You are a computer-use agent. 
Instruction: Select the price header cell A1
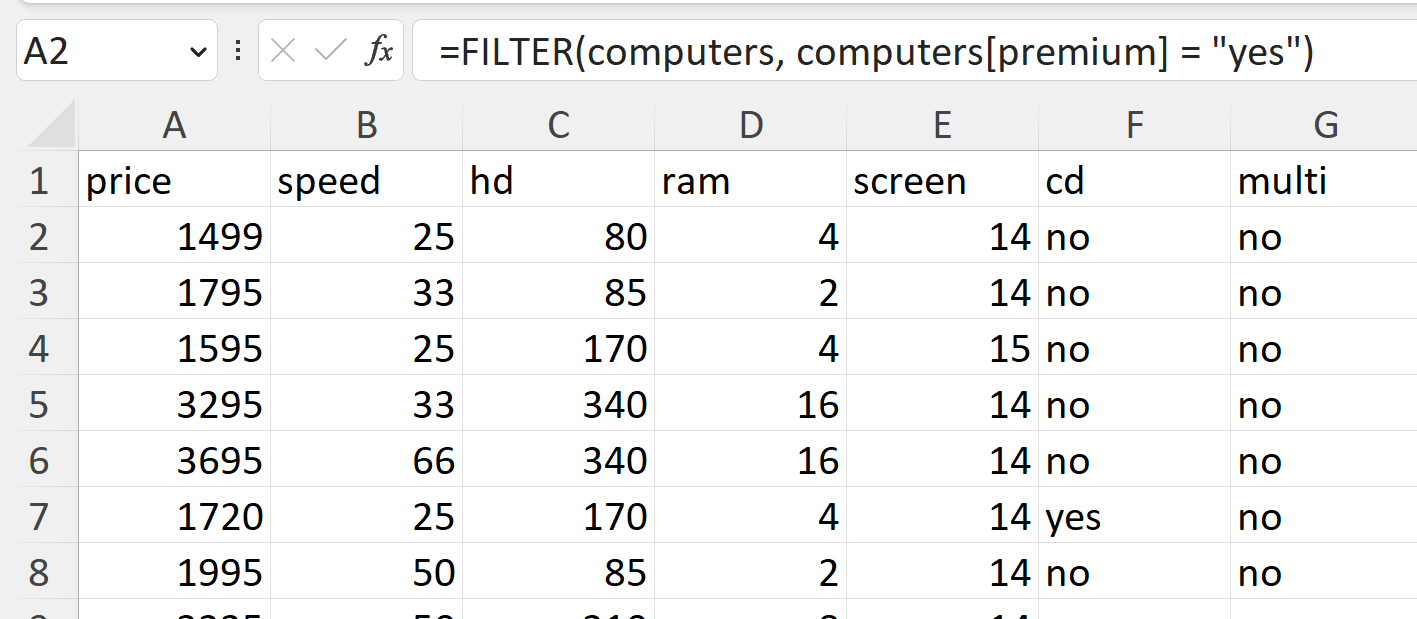pyautogui.click(x=174, y=181)
